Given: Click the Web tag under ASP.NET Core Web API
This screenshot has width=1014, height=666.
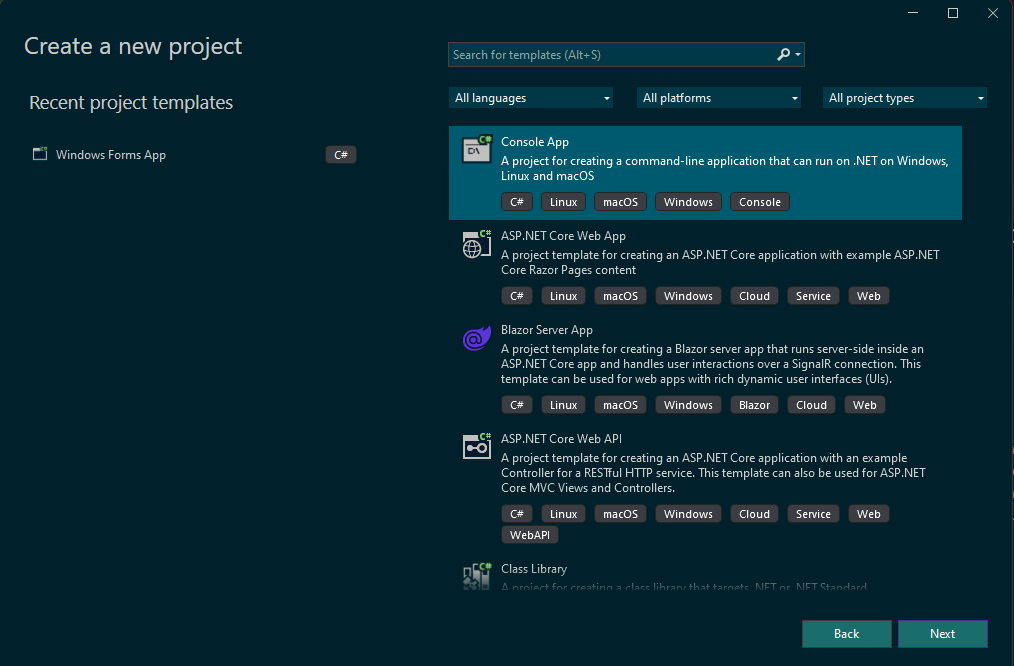Looking at the screenshot, I should pyautogui.click(x=868, y=513).
